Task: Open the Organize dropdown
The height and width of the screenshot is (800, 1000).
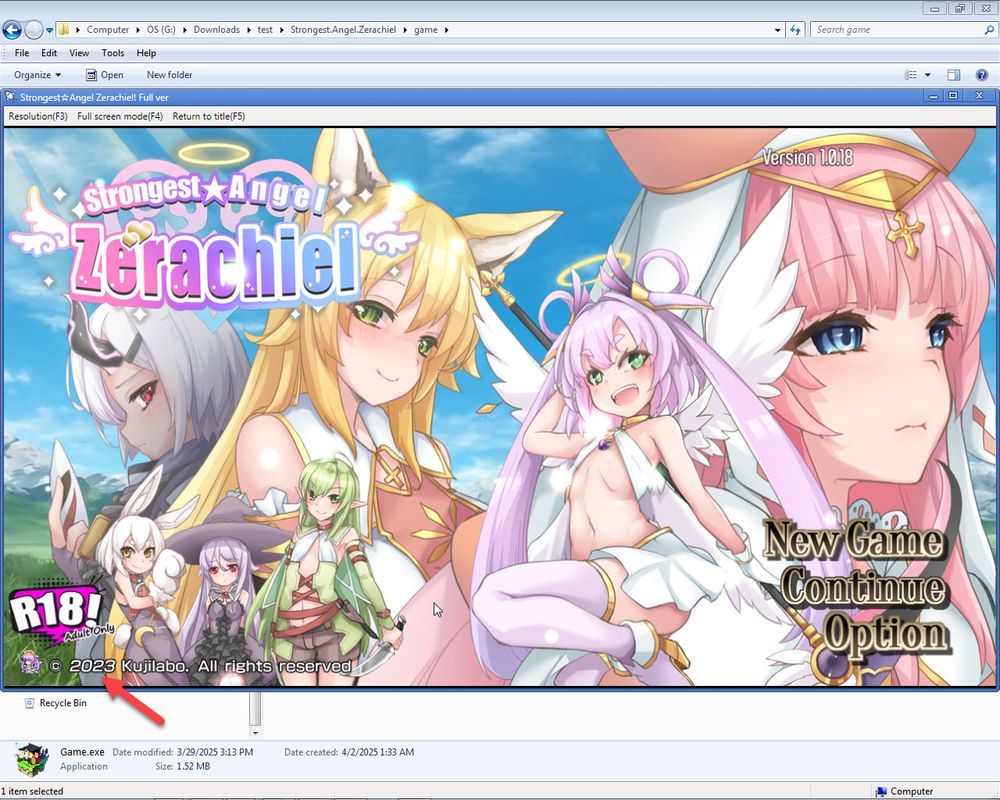Action: coord(38,75)
